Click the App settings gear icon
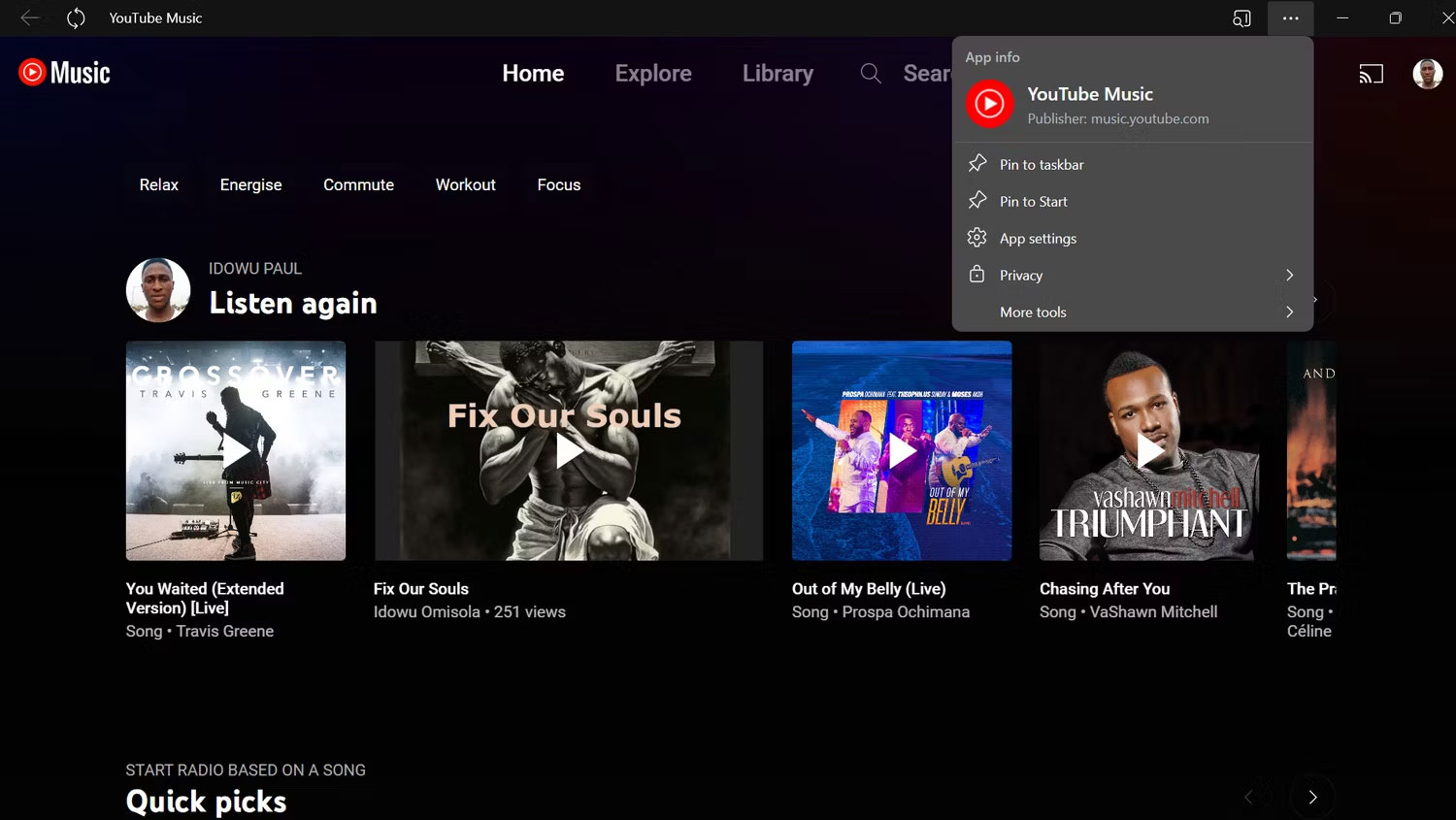The width and height of the screenshot is (1456, 820). (977, 238)
